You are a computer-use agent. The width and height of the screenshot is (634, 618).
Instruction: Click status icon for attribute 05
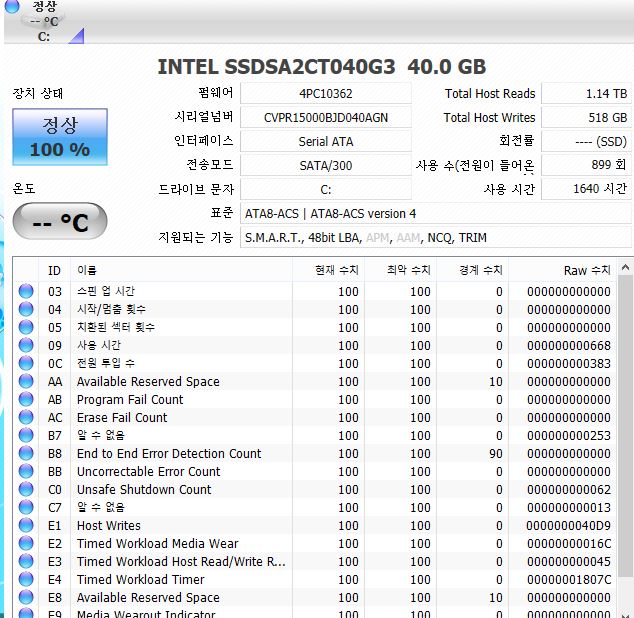pos(26,327)
